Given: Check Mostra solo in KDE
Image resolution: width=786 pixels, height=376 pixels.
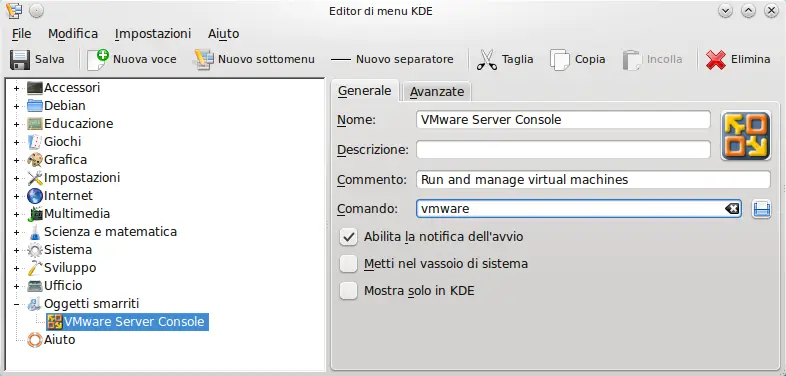Looking at the screenshot, I should pos(348,291).
